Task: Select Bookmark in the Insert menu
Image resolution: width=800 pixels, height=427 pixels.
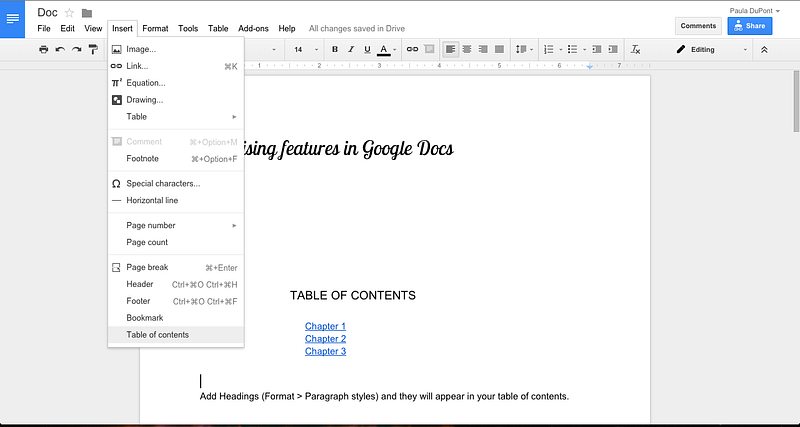Action: [x=176, y=318]
